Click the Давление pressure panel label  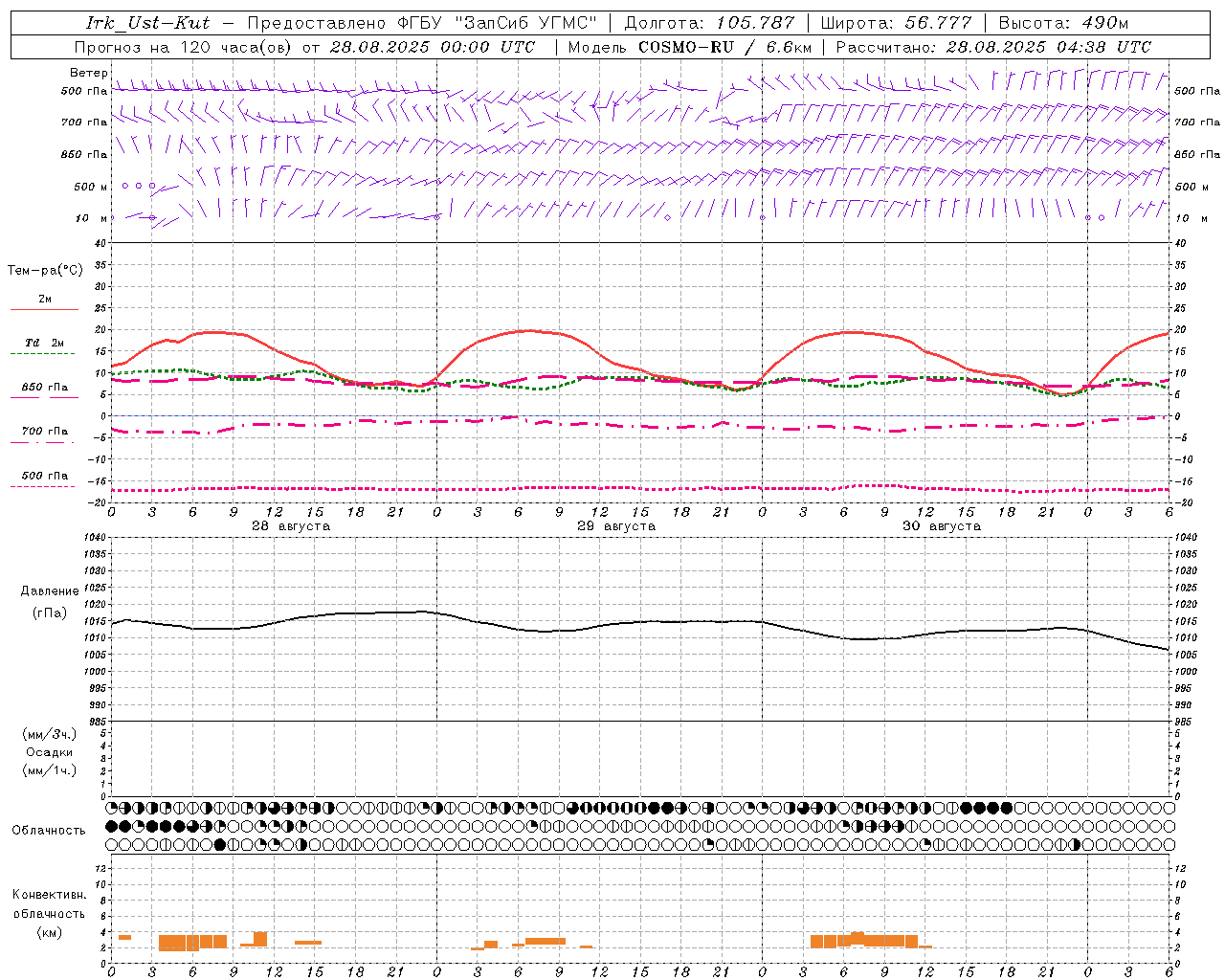click(50, 591)
